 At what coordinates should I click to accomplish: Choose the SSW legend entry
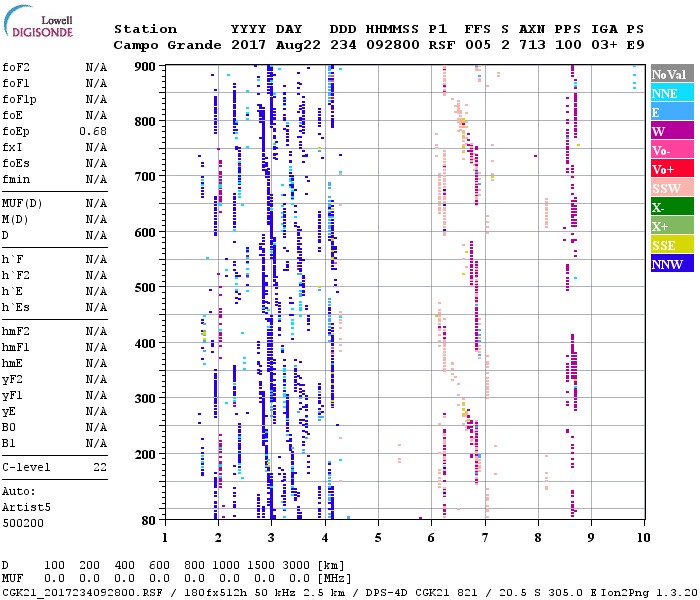pos(669,188)
